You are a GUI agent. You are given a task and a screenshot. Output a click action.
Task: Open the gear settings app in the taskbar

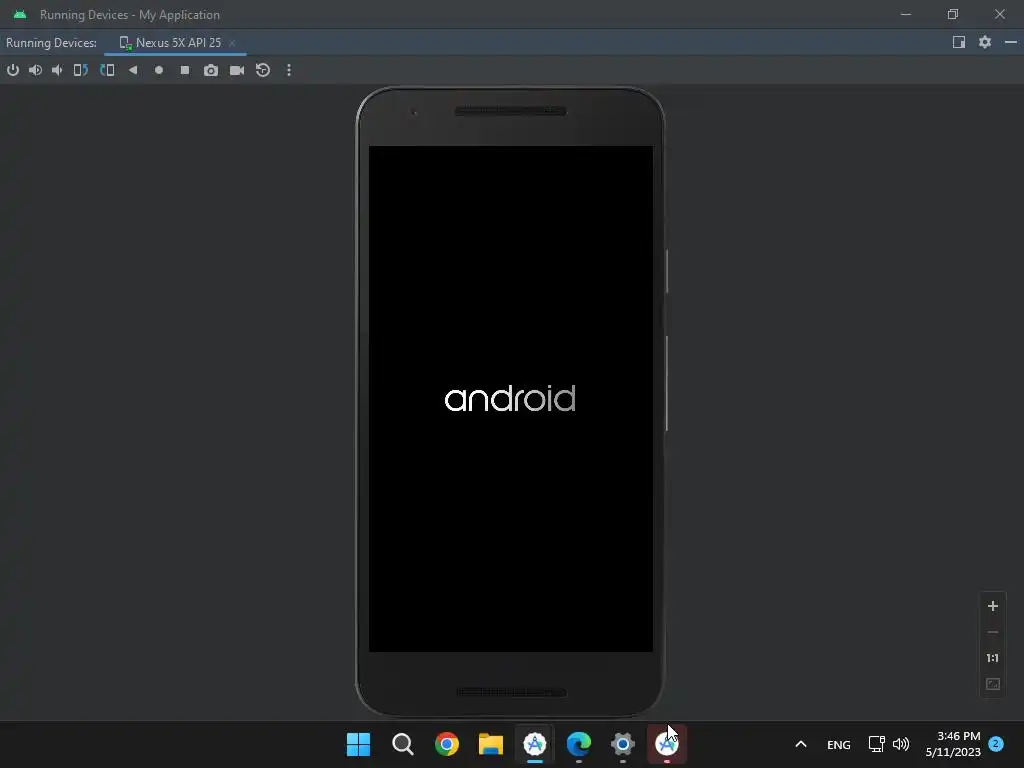click(x=623, y=744)
